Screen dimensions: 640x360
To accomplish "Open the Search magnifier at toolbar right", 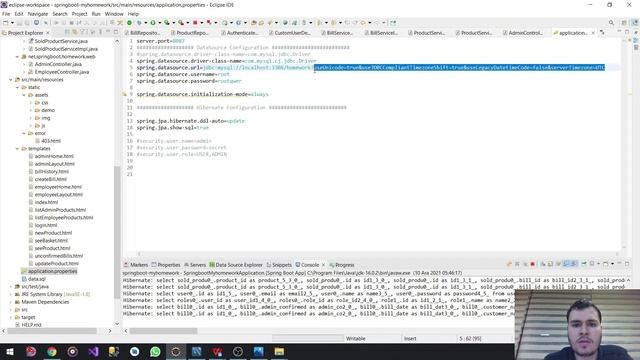I will [611, 23].
